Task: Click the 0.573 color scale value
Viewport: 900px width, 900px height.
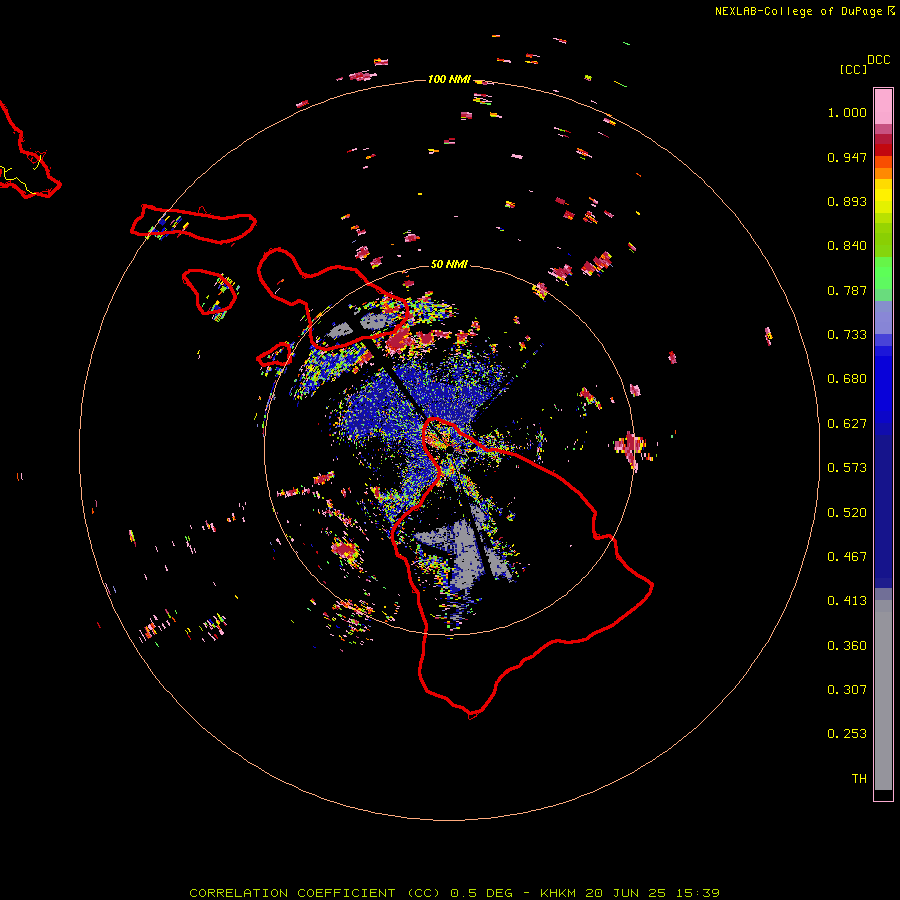Action: (847, 468)
